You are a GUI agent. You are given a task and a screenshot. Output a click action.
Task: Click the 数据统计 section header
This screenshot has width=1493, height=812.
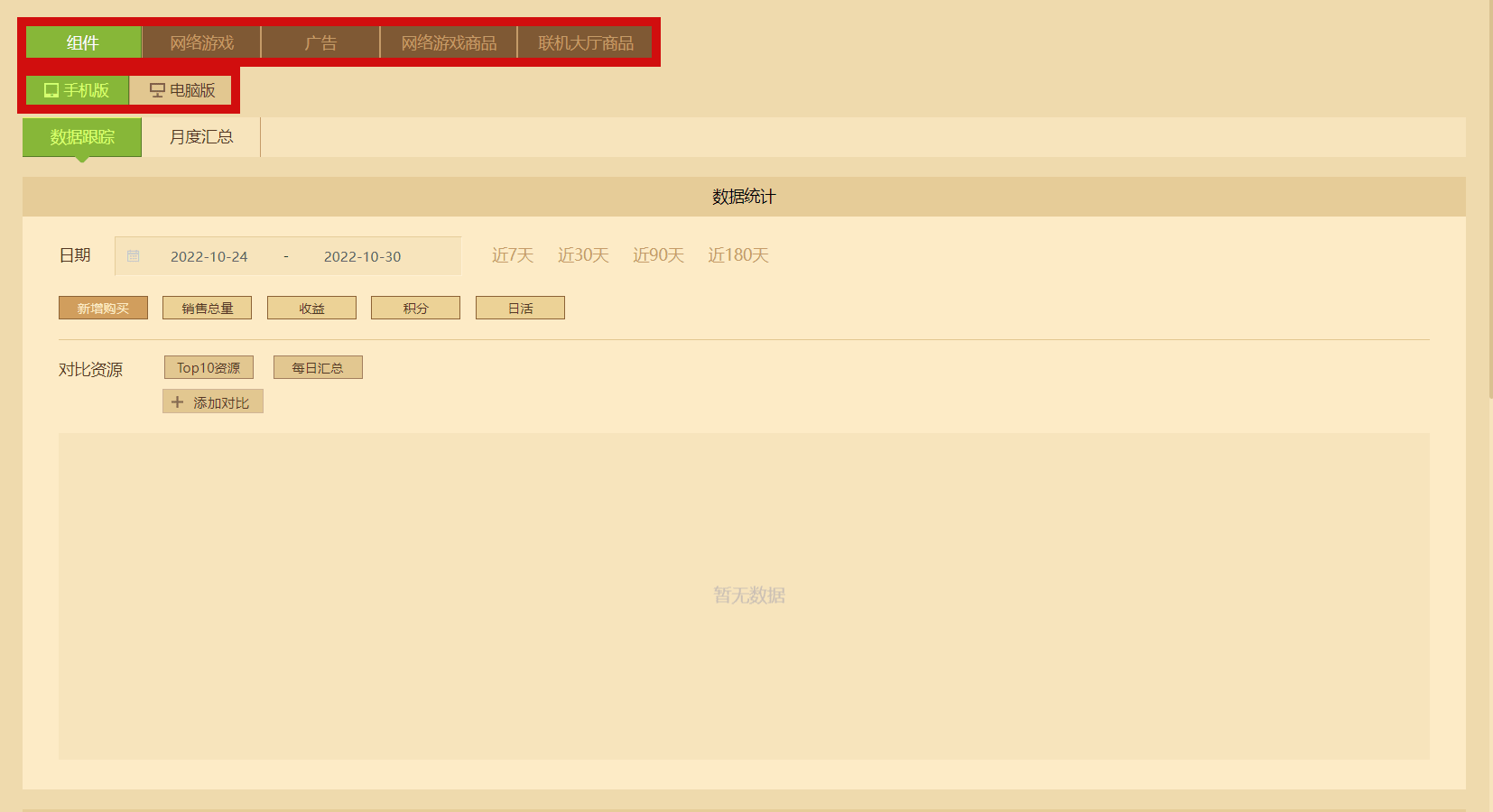pyautogui.click(x=744, y=197)
